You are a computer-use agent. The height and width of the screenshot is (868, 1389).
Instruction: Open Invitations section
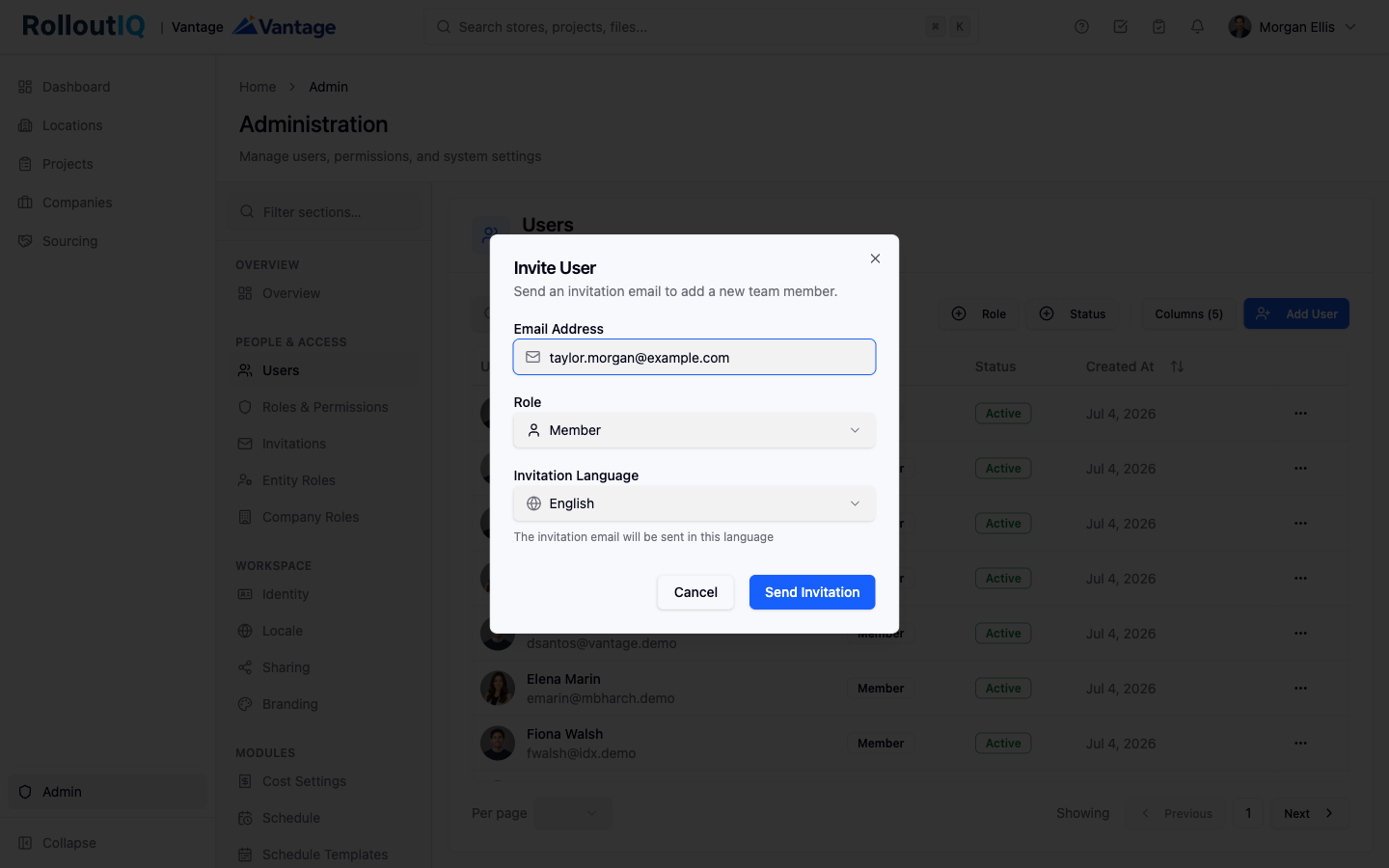tap(325, 444)
